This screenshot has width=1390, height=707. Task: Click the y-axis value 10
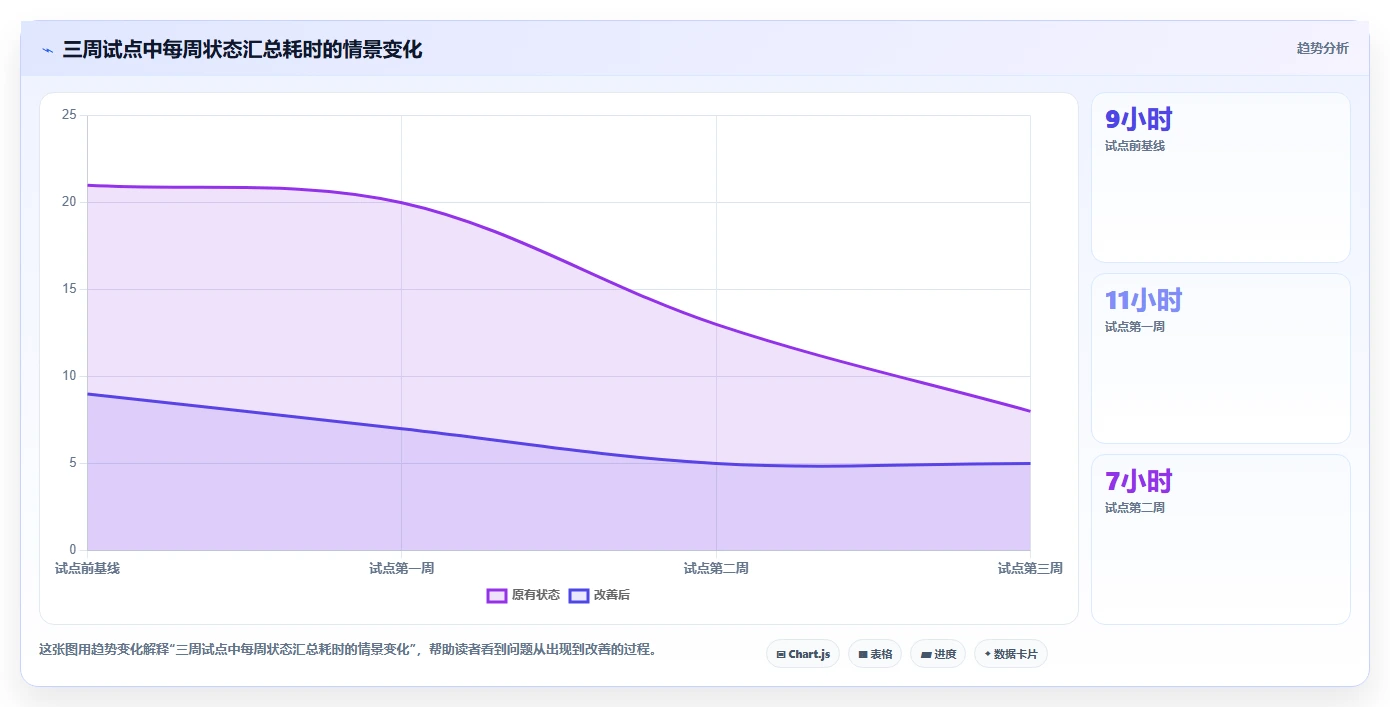pos(69,376)
